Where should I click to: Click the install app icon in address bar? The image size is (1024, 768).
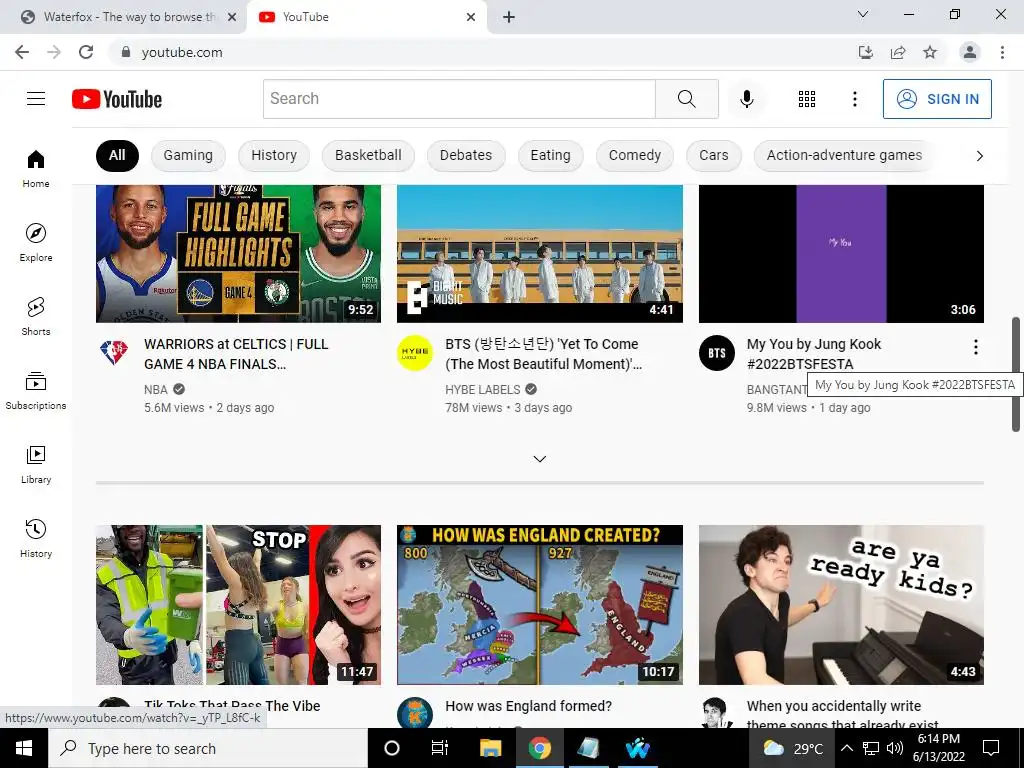(x=866, y=52)
